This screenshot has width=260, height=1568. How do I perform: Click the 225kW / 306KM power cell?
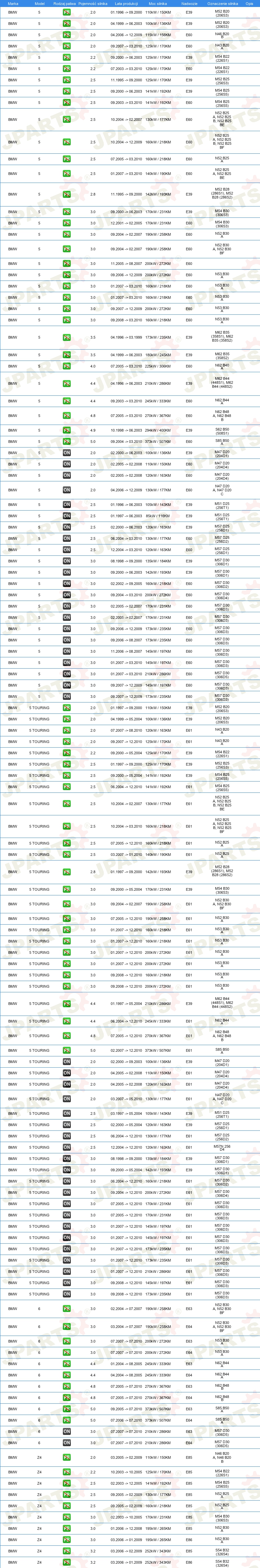[158, 367]
